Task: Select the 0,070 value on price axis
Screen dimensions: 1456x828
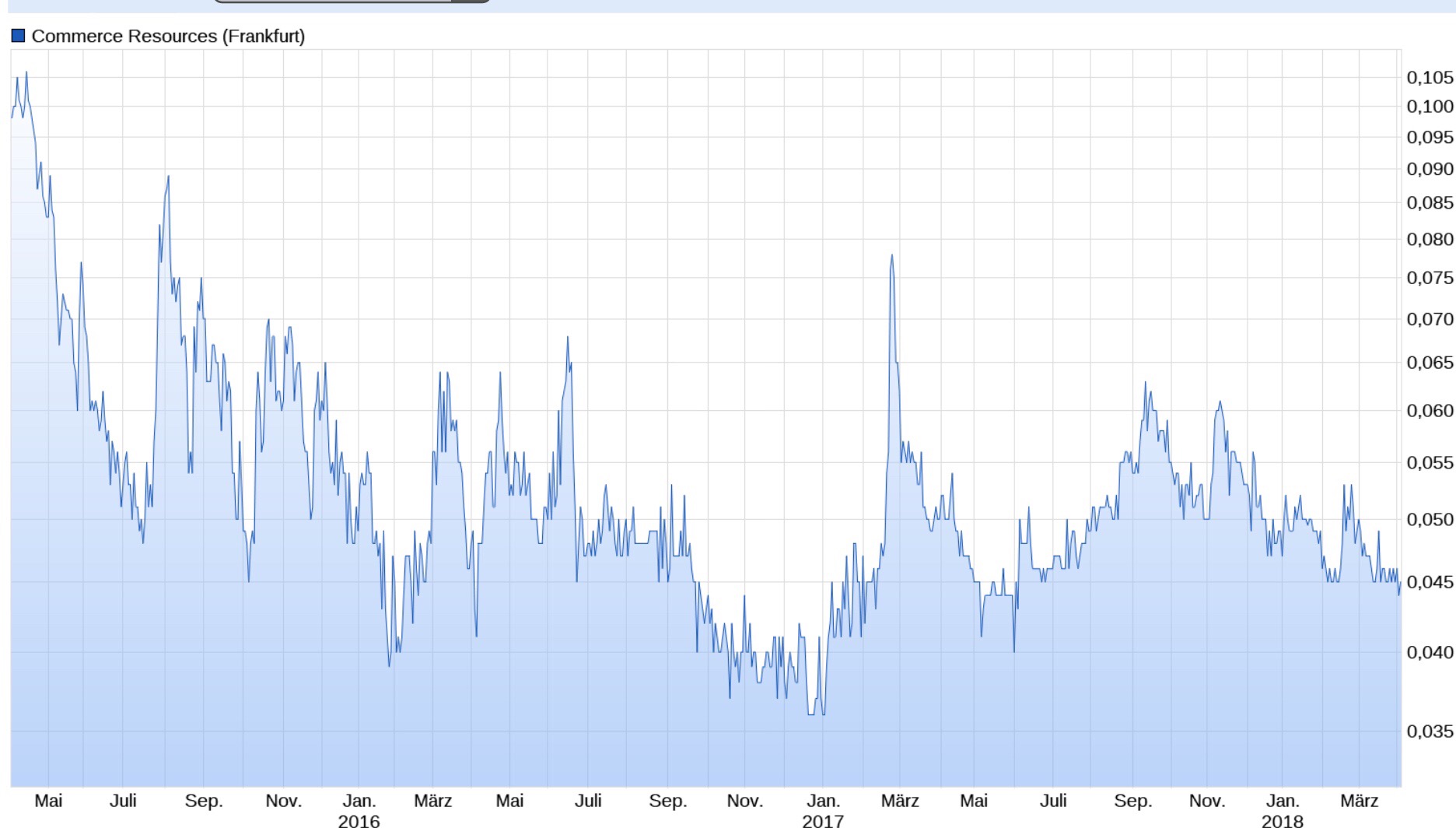Action: [1429, 319]
